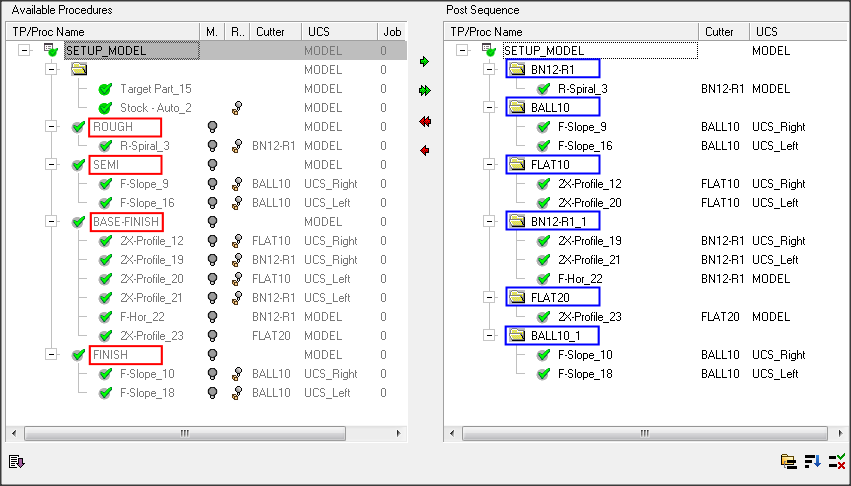Image resolution: width=851 pixels, height=486 pixels.
Task: Click the Job column header
Action: pyautogui.click(x=392, y=31)
